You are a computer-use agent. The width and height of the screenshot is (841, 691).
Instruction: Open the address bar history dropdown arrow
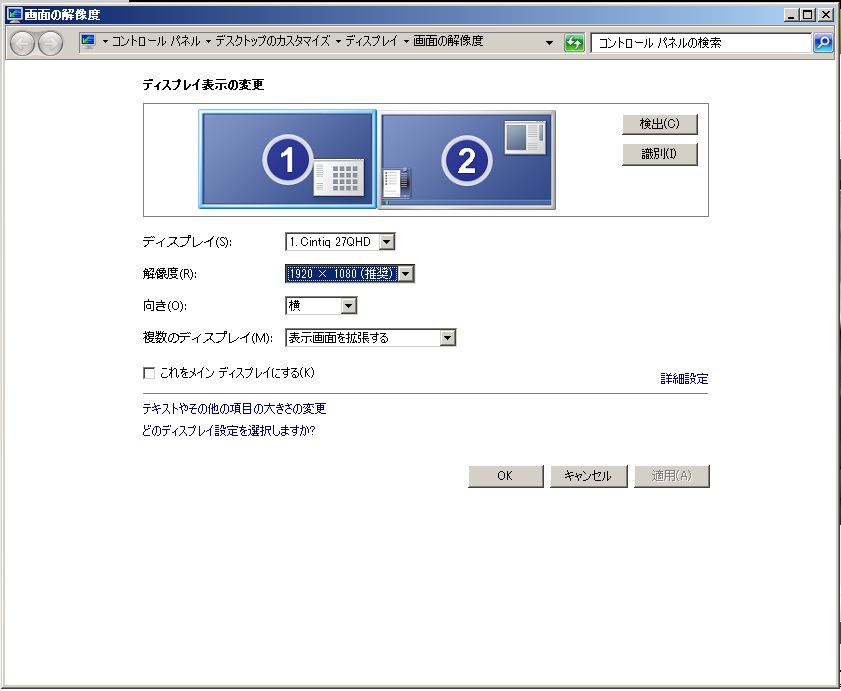[549, 42]
